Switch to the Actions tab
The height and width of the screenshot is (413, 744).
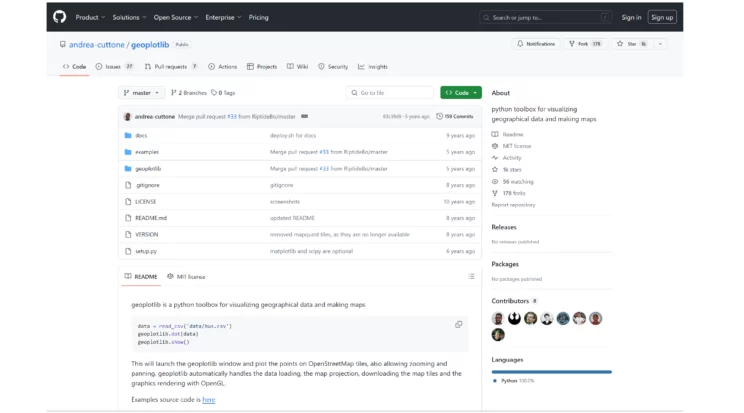coord(223,66)
